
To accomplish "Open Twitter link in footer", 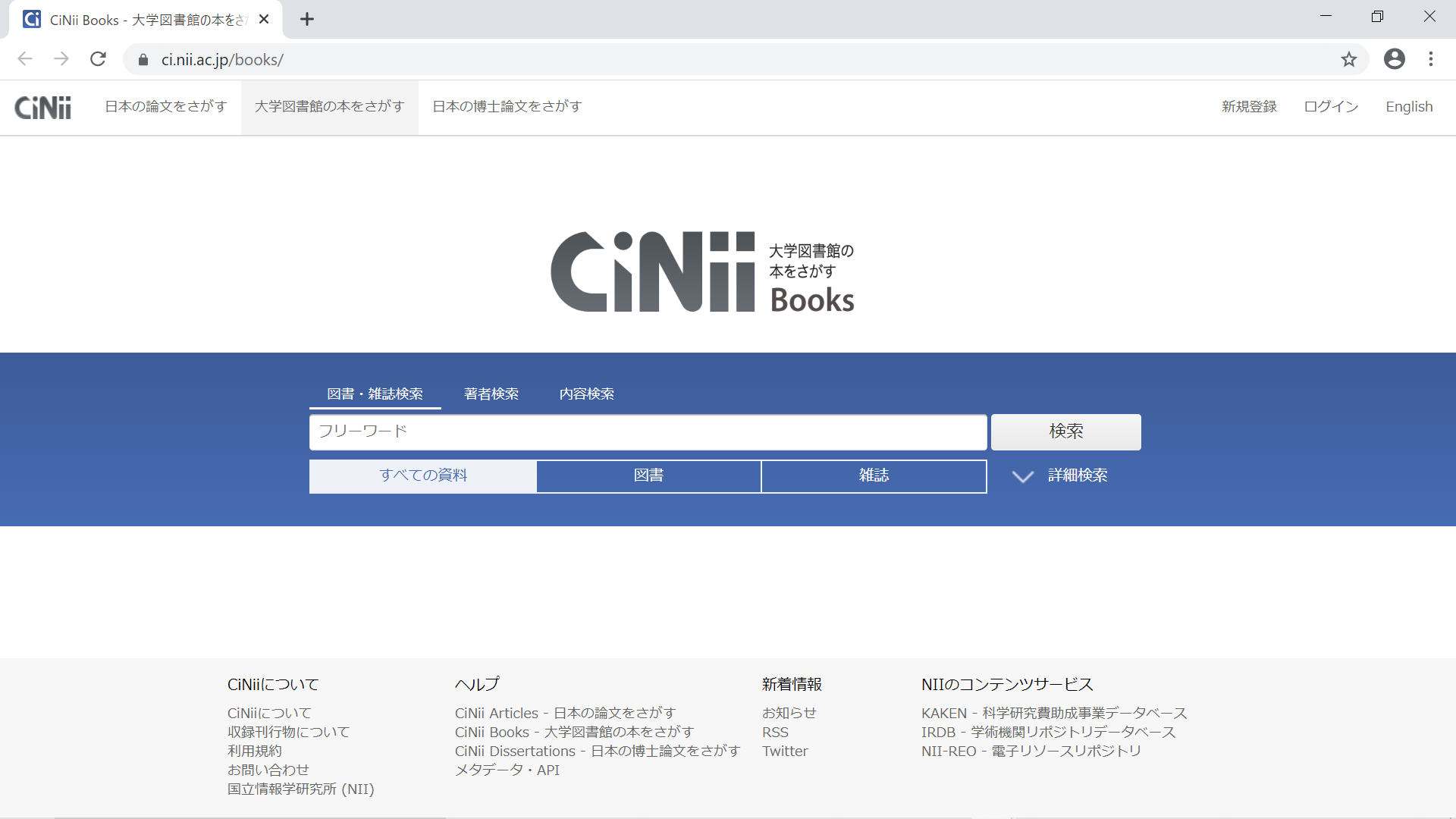I will coord(785,751).
